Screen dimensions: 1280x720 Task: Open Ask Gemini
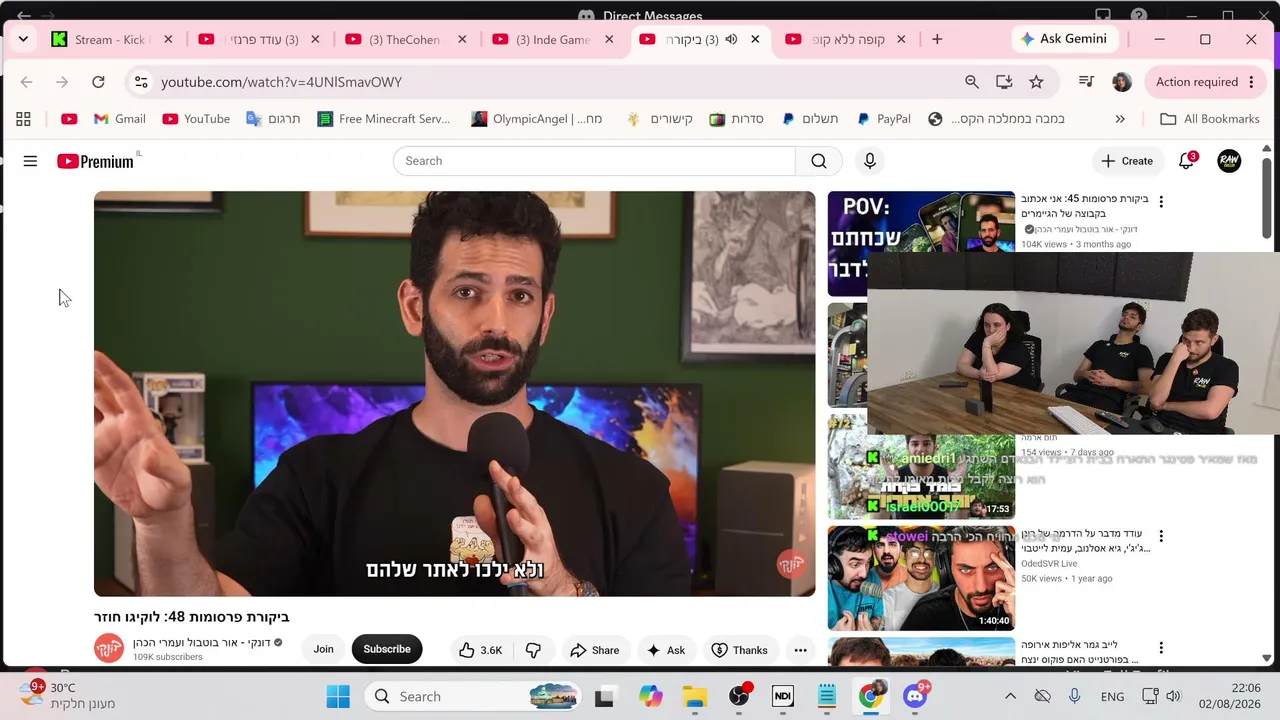pyautogui.click(x=1063, y=39)
